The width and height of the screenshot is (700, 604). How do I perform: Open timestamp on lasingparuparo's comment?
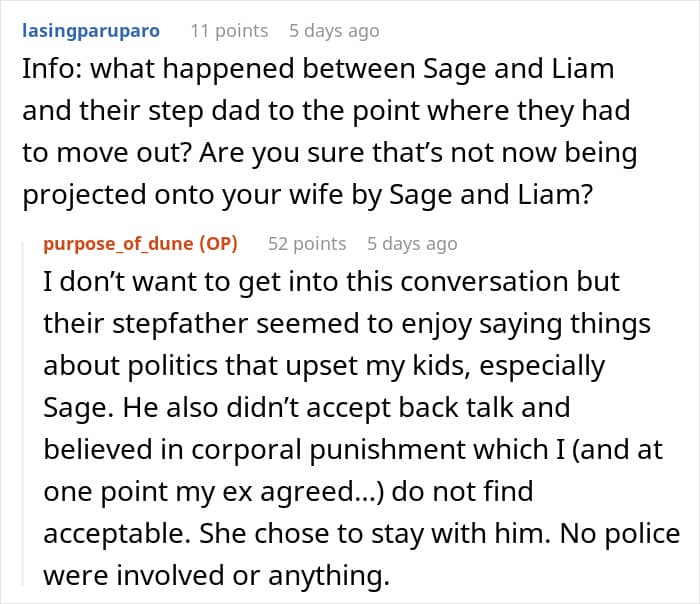pyautogui.click(x=334, y=30)
